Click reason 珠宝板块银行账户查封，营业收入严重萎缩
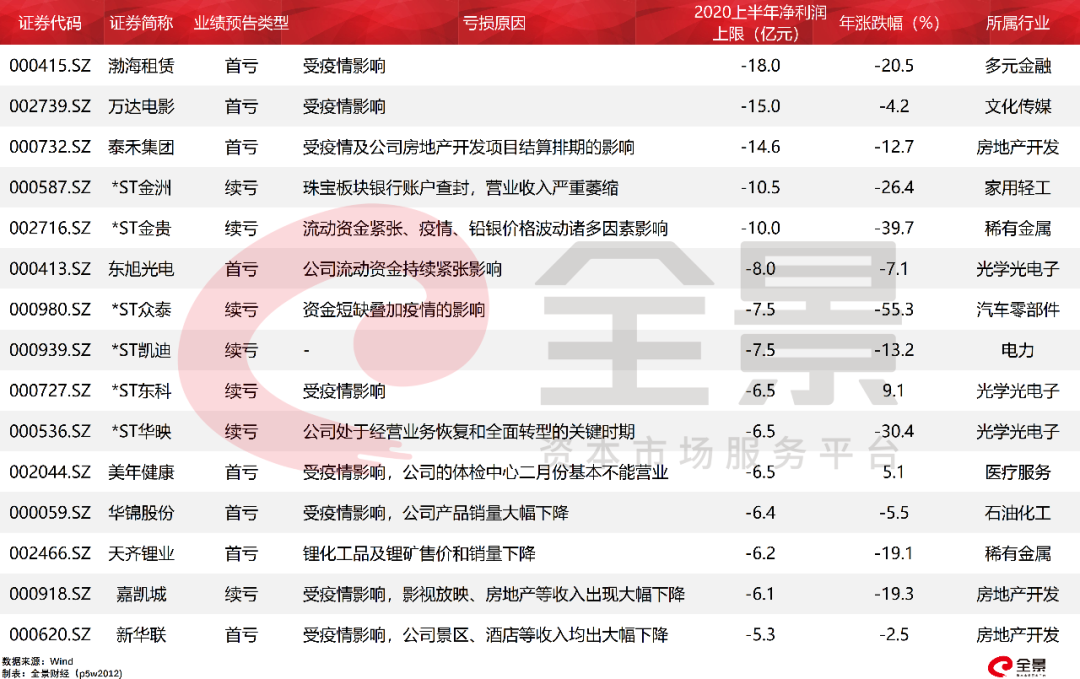The width and height of the screenshot is (1080, 679). 461,188
